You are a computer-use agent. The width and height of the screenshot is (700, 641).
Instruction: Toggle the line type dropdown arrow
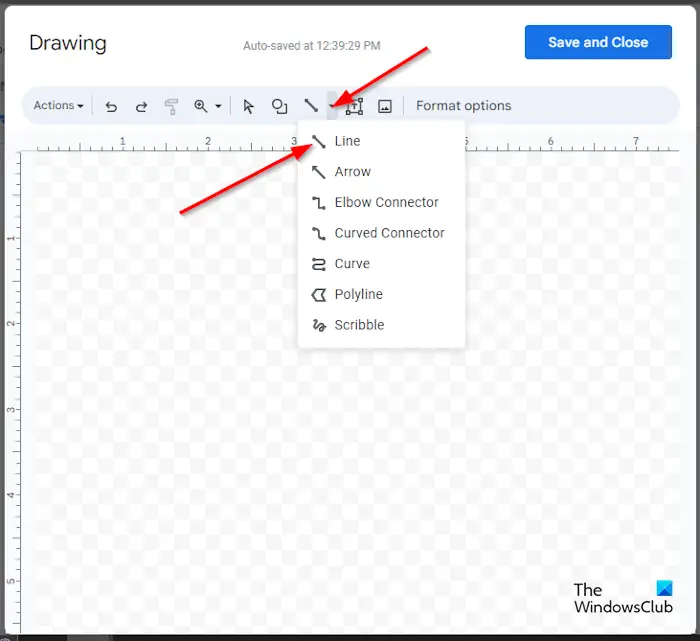(332, 106)
